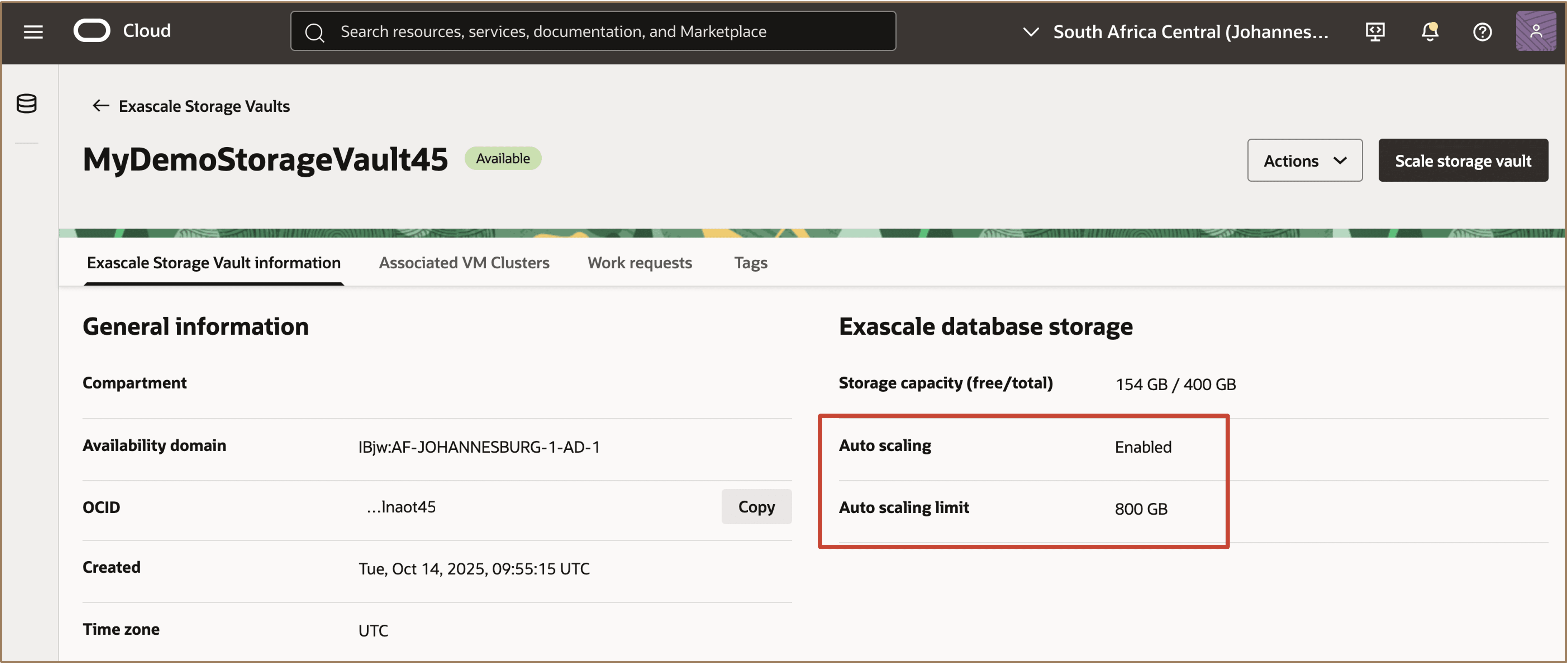The width and height of the screenshot is (1568, 664).
Task: Collapse the left navigation rail divider
Action: (27, 144)
